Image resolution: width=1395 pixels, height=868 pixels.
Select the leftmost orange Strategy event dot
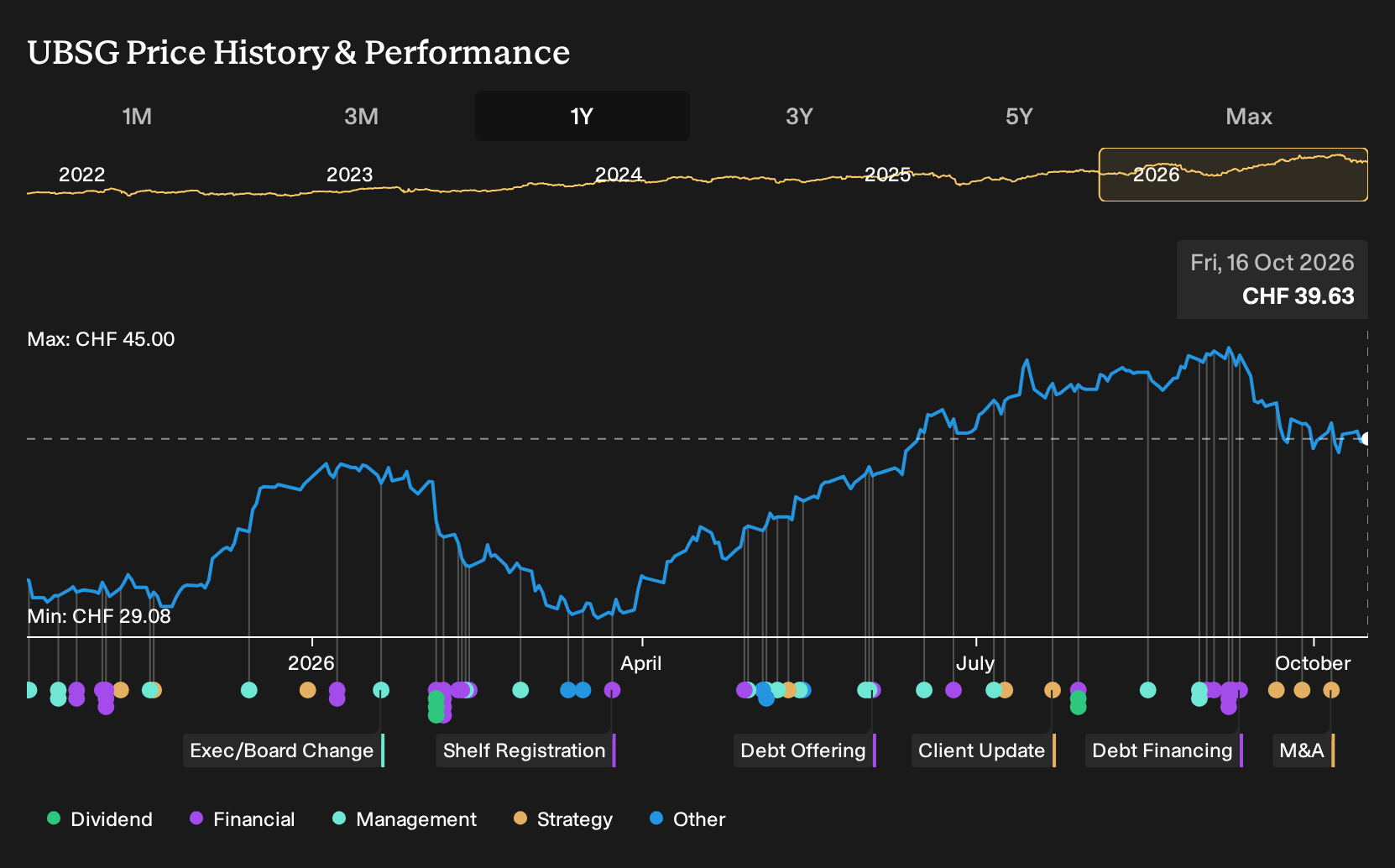tap(121, 690)
